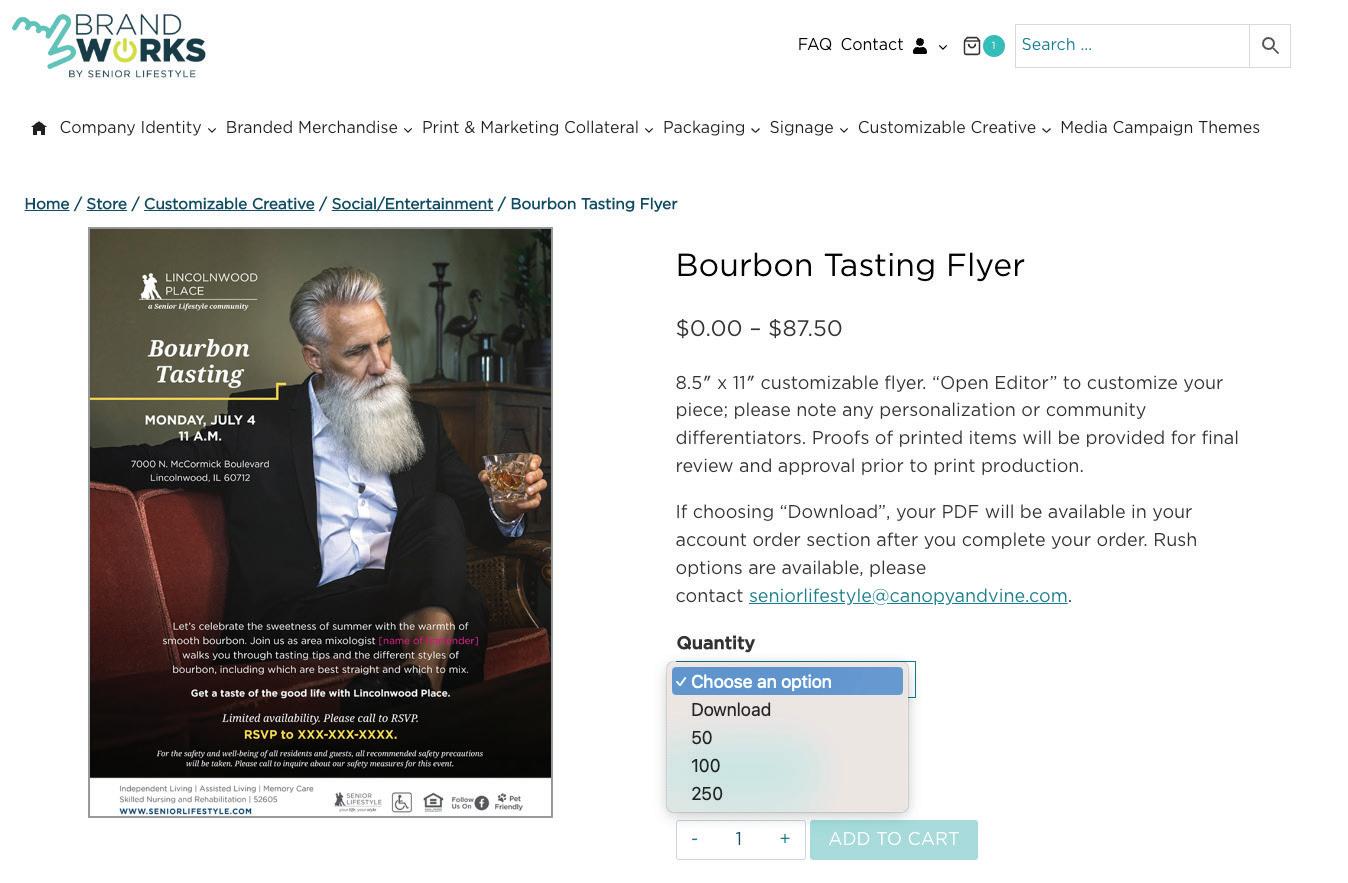
Task: Expand Print & Marketing Collateral chevron
Action: coord(649,129)
